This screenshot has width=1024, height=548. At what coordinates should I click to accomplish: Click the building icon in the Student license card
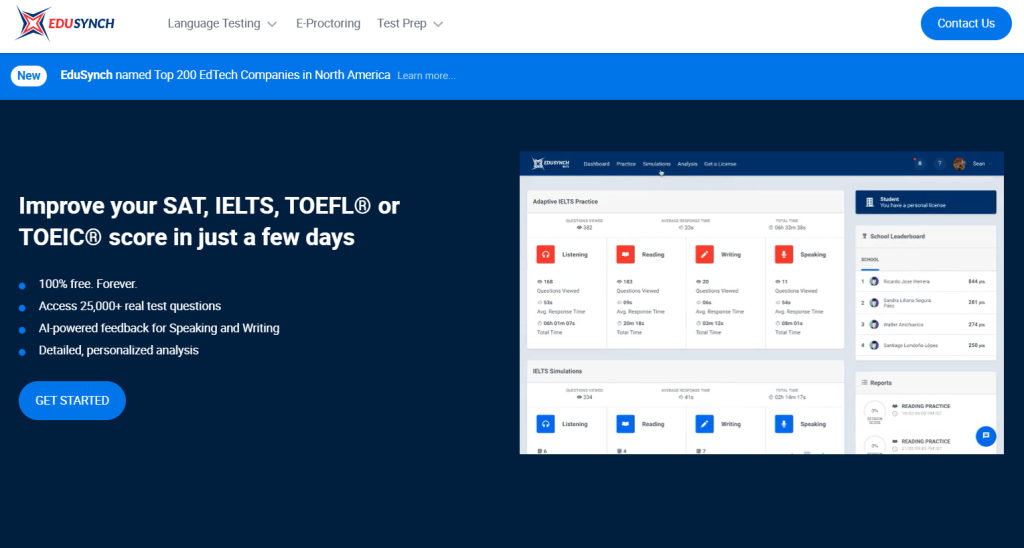869,202
